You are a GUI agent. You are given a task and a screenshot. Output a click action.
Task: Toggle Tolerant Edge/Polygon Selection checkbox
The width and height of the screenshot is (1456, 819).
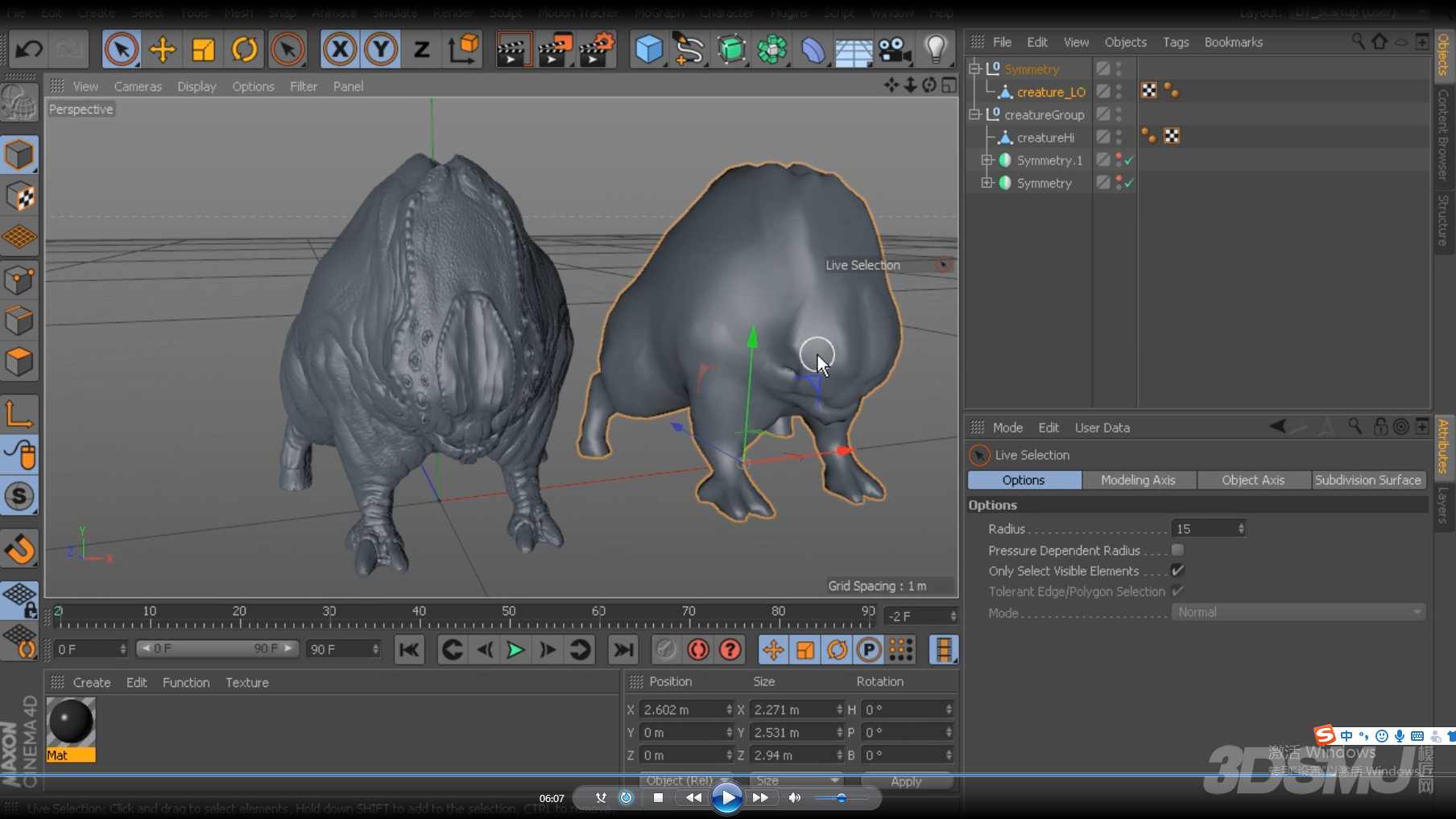(x=1177, y=591)
